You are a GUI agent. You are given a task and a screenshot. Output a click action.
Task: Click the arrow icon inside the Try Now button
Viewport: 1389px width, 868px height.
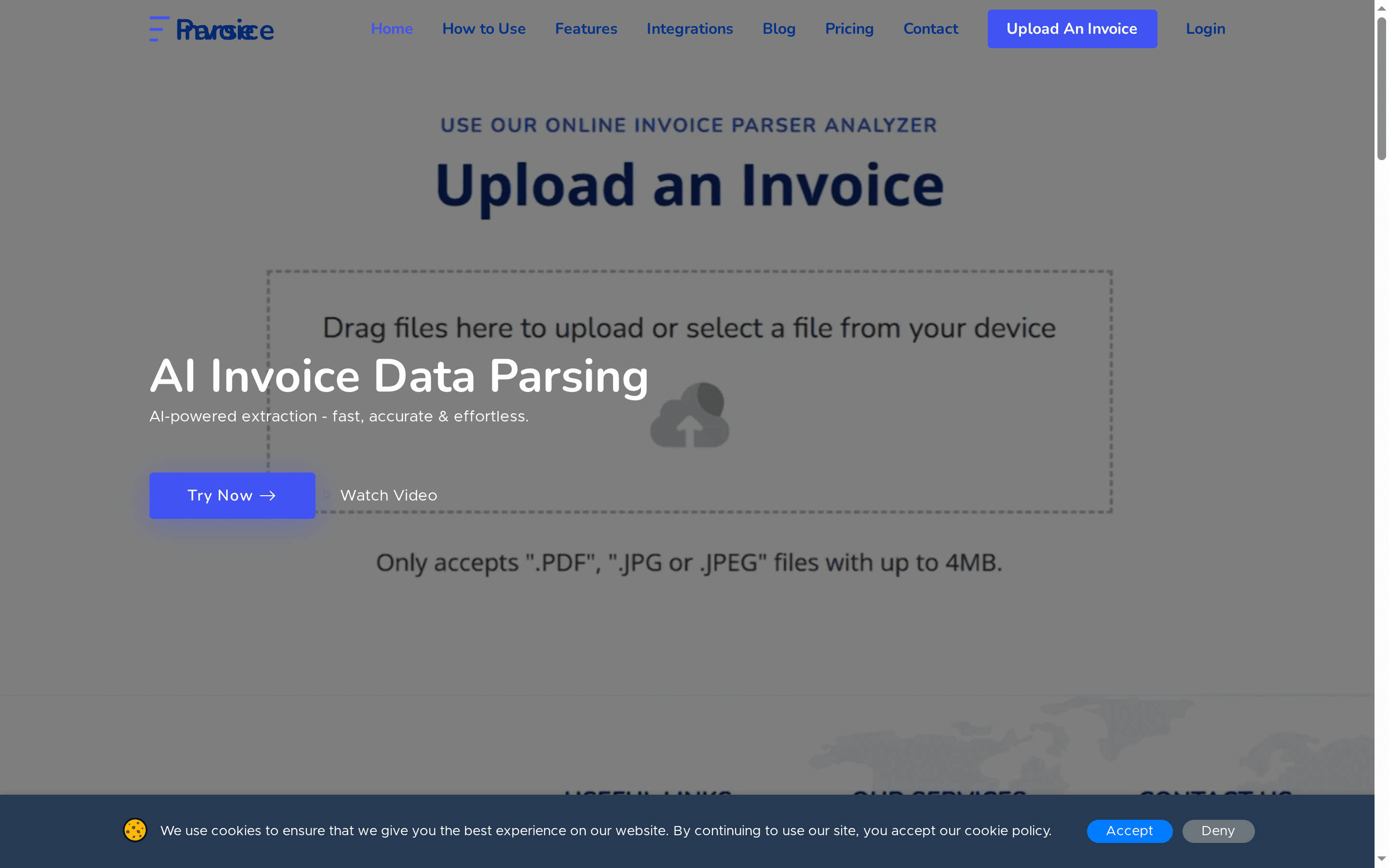(x=268, y=495)
